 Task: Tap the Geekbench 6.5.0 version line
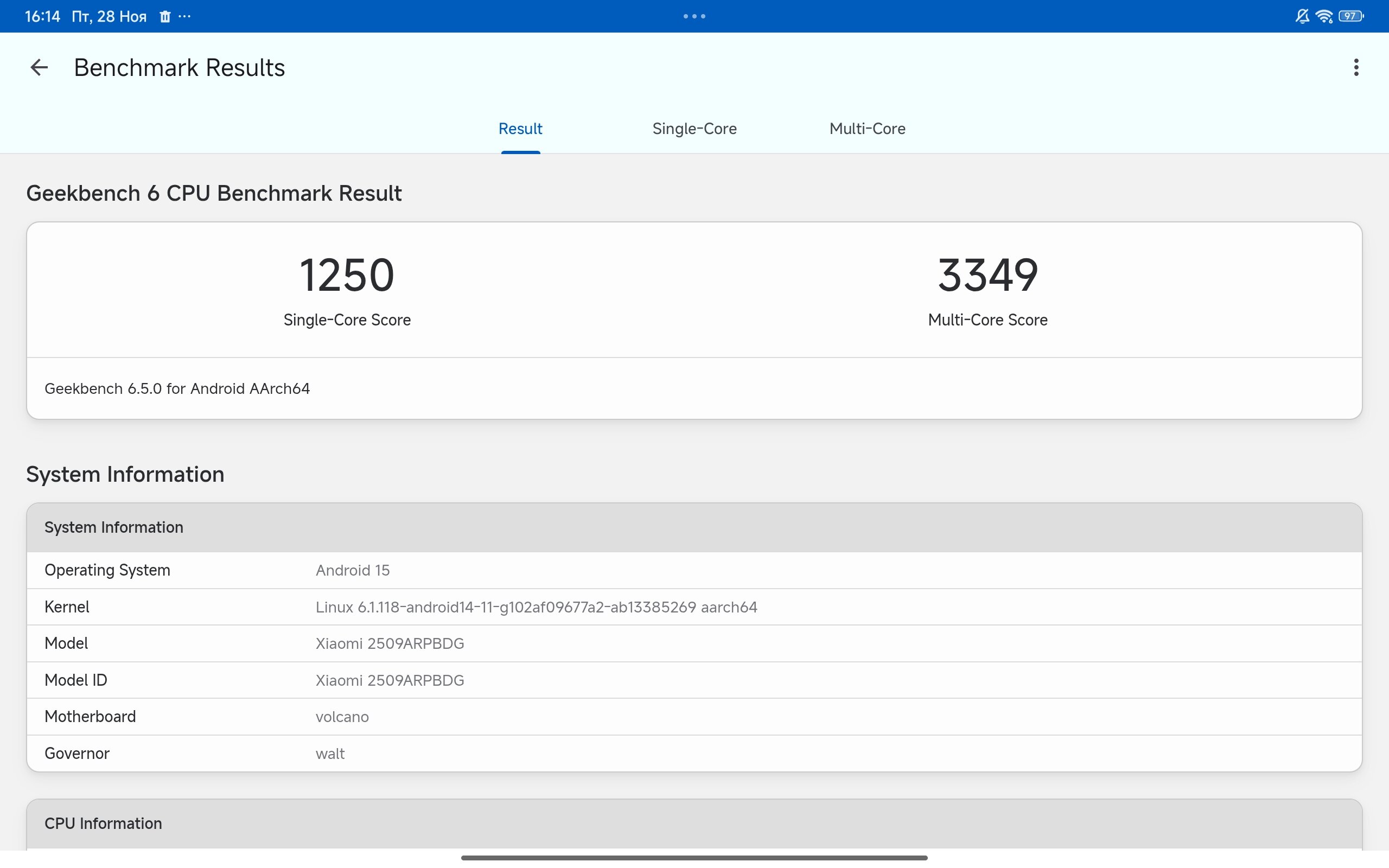(x=177, y=388)
